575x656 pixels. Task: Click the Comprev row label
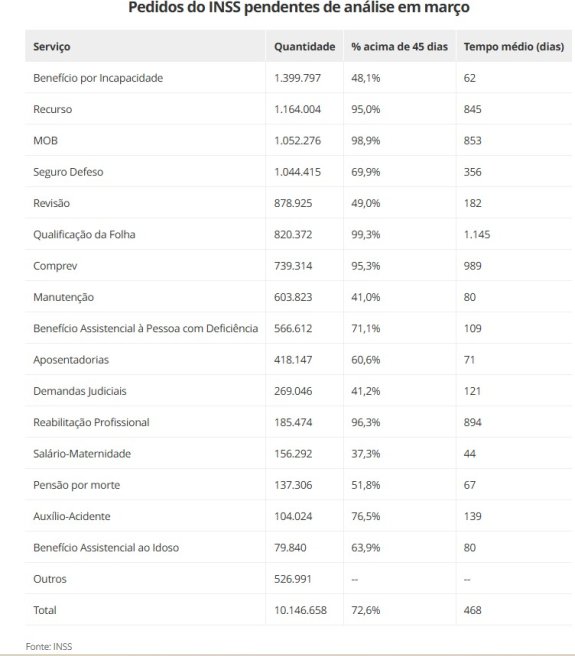click(x=55, y=266)
